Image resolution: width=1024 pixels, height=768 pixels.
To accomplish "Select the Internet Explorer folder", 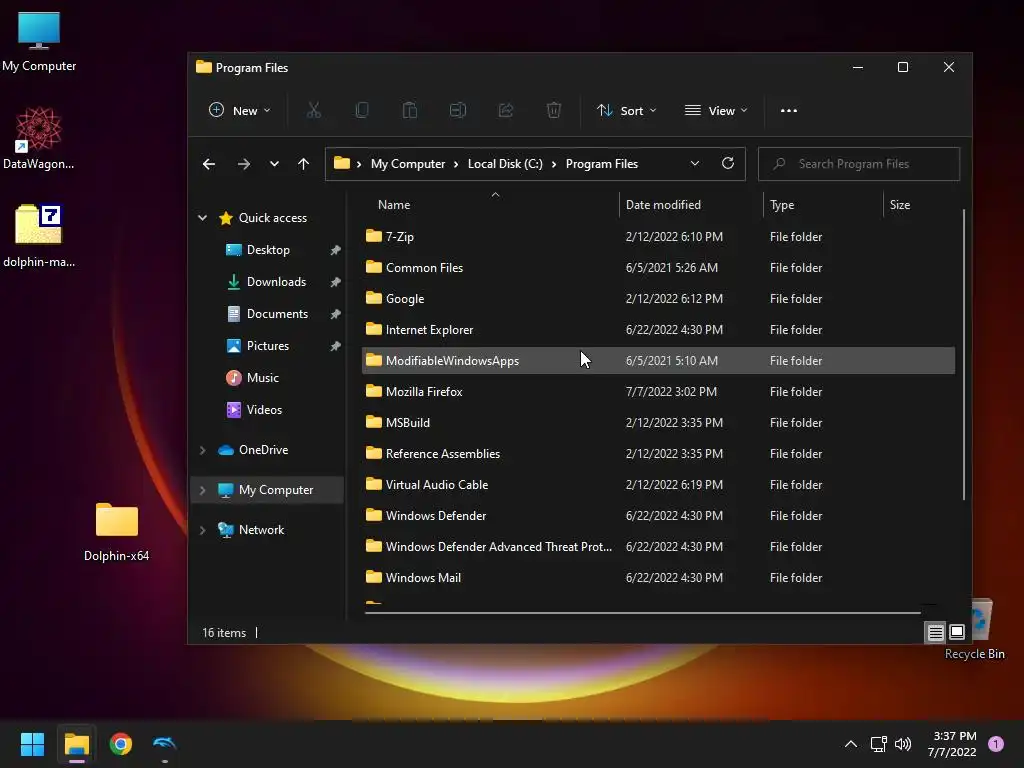I will coord(658,330).
